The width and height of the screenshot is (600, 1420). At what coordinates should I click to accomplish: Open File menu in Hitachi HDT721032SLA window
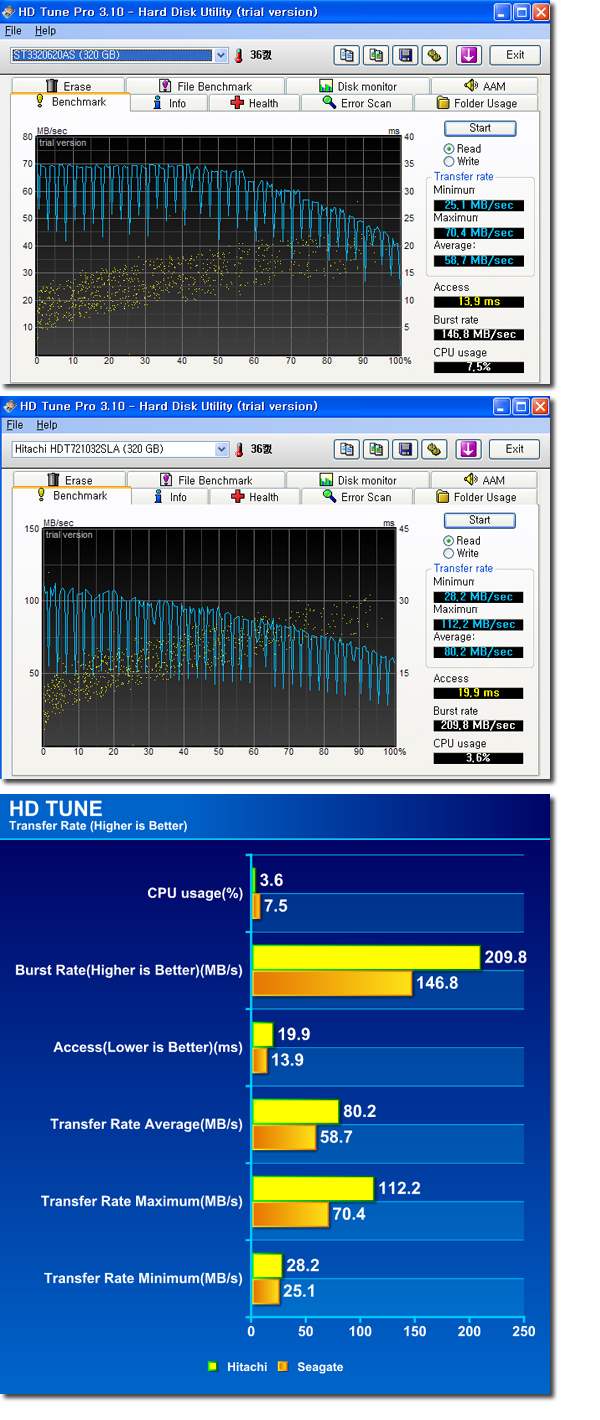tap(13, 425)
